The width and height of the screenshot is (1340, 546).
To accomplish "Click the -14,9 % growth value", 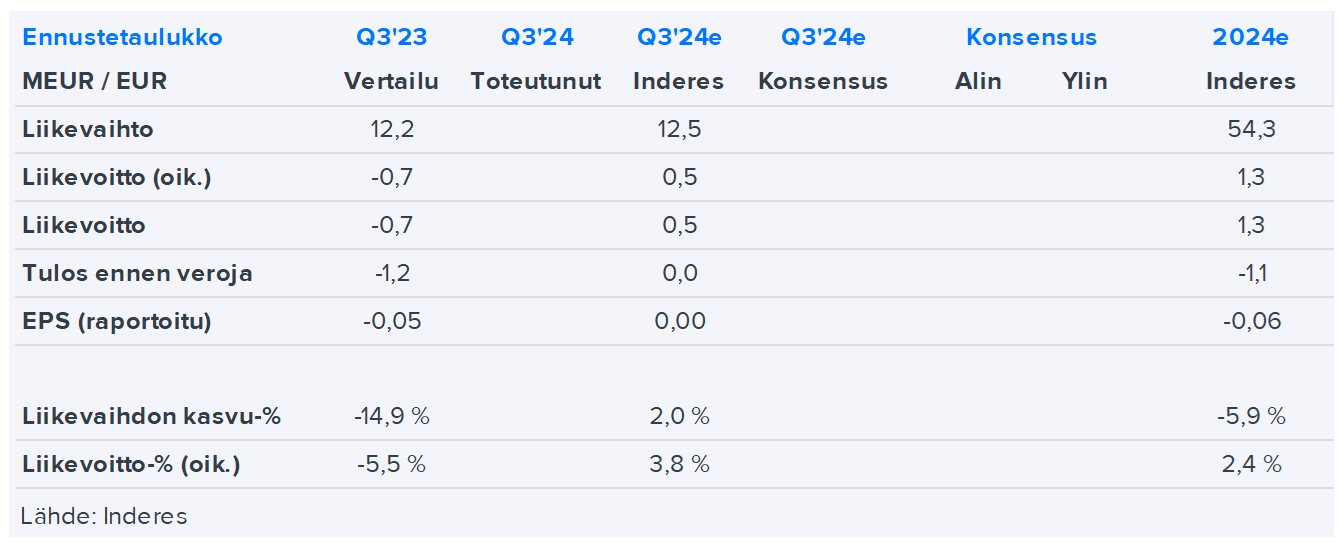I will 391,416.
